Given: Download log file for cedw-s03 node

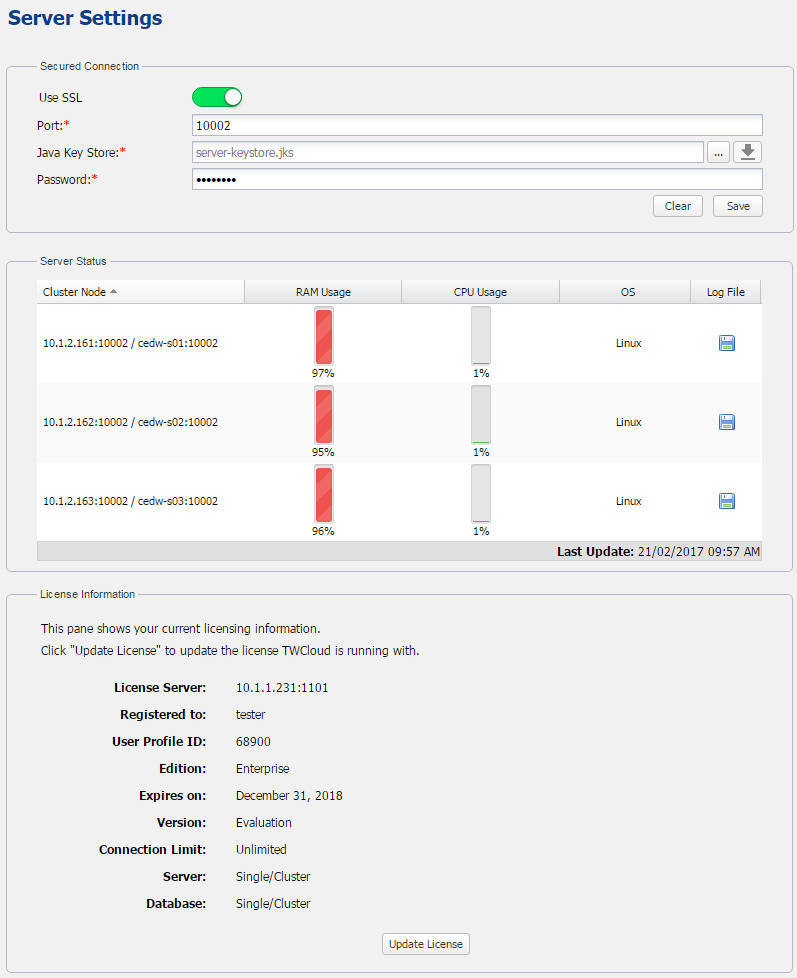Looking at the screenshot, I should [727, 501].
